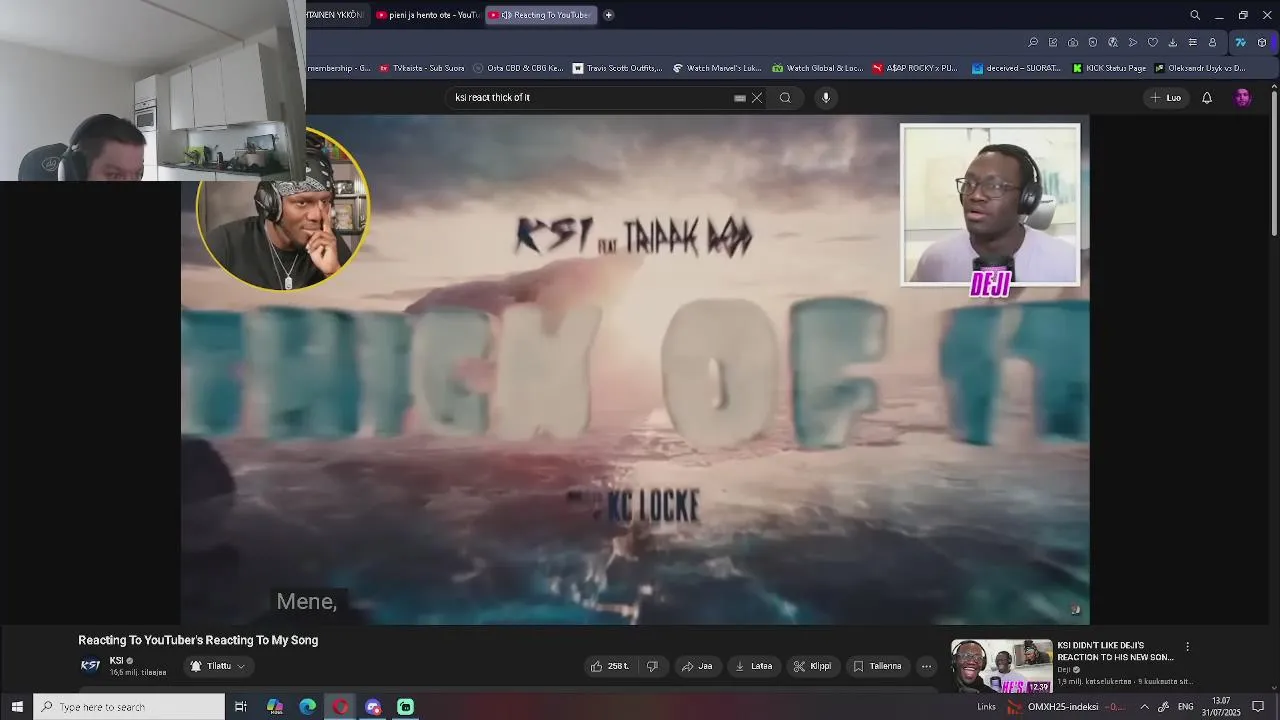The height and width of the screenshot is (720, 1280).
Task: Search tabs with the title bar magnifier
Action: coord(1195,15)
